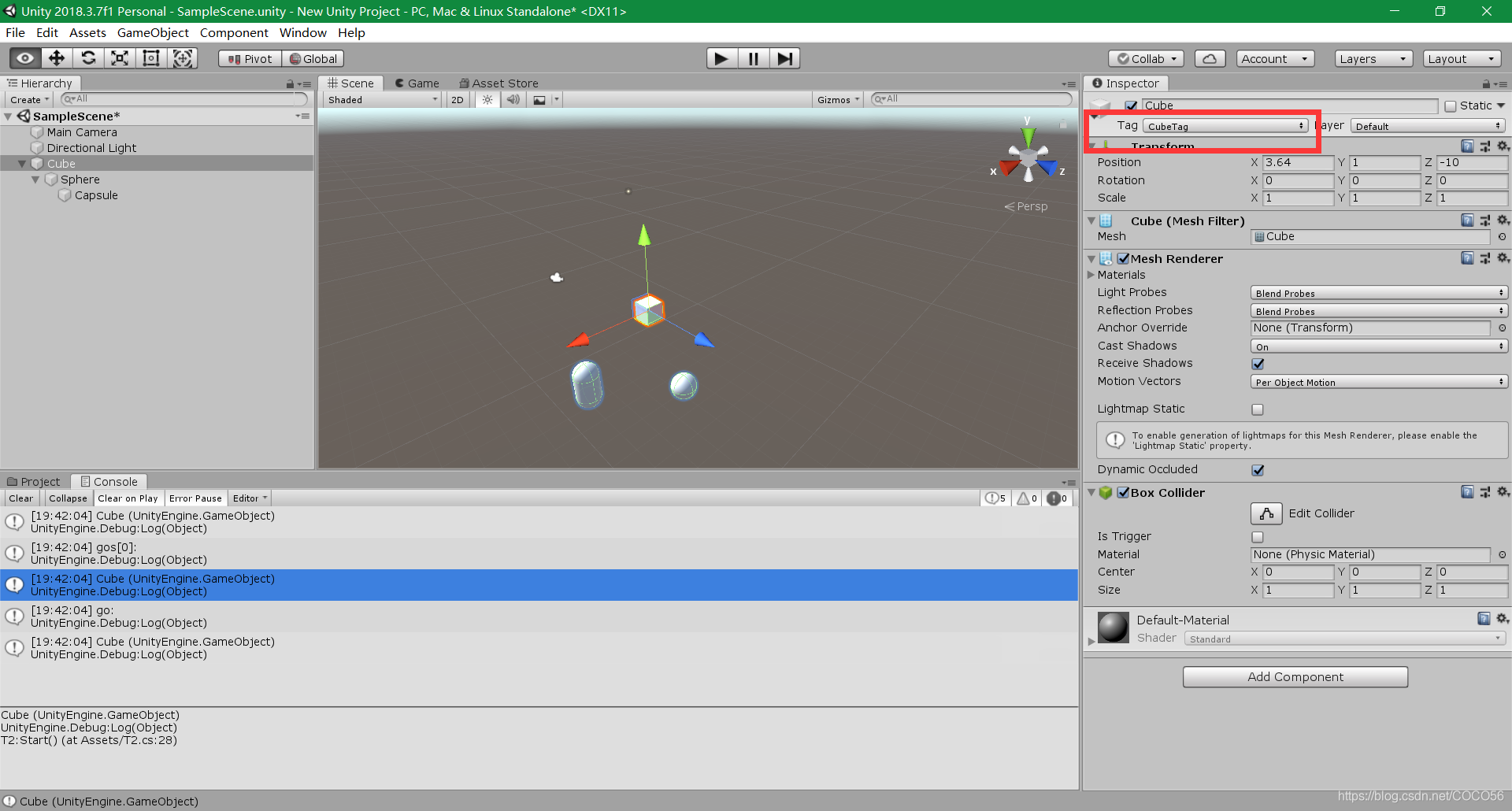Open Box Collider help book icon
The height and width of the screenshot is (811, 1512).
tap(1467, 492)
